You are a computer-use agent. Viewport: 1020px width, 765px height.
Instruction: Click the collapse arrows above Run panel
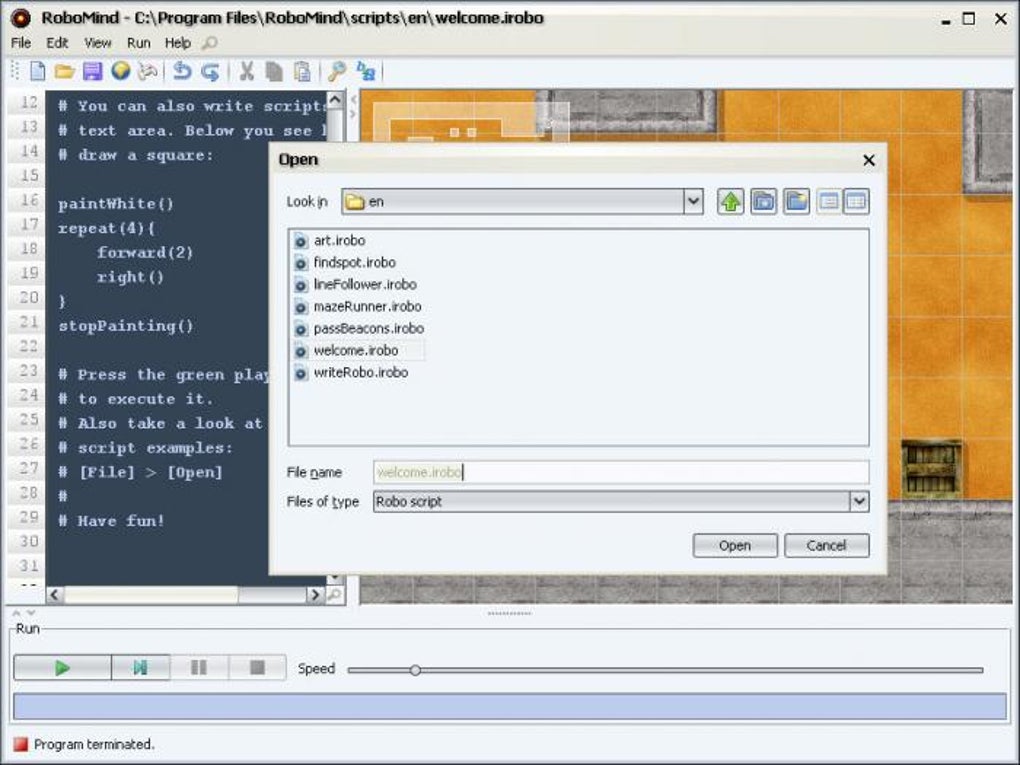click(x=23, y=613)
